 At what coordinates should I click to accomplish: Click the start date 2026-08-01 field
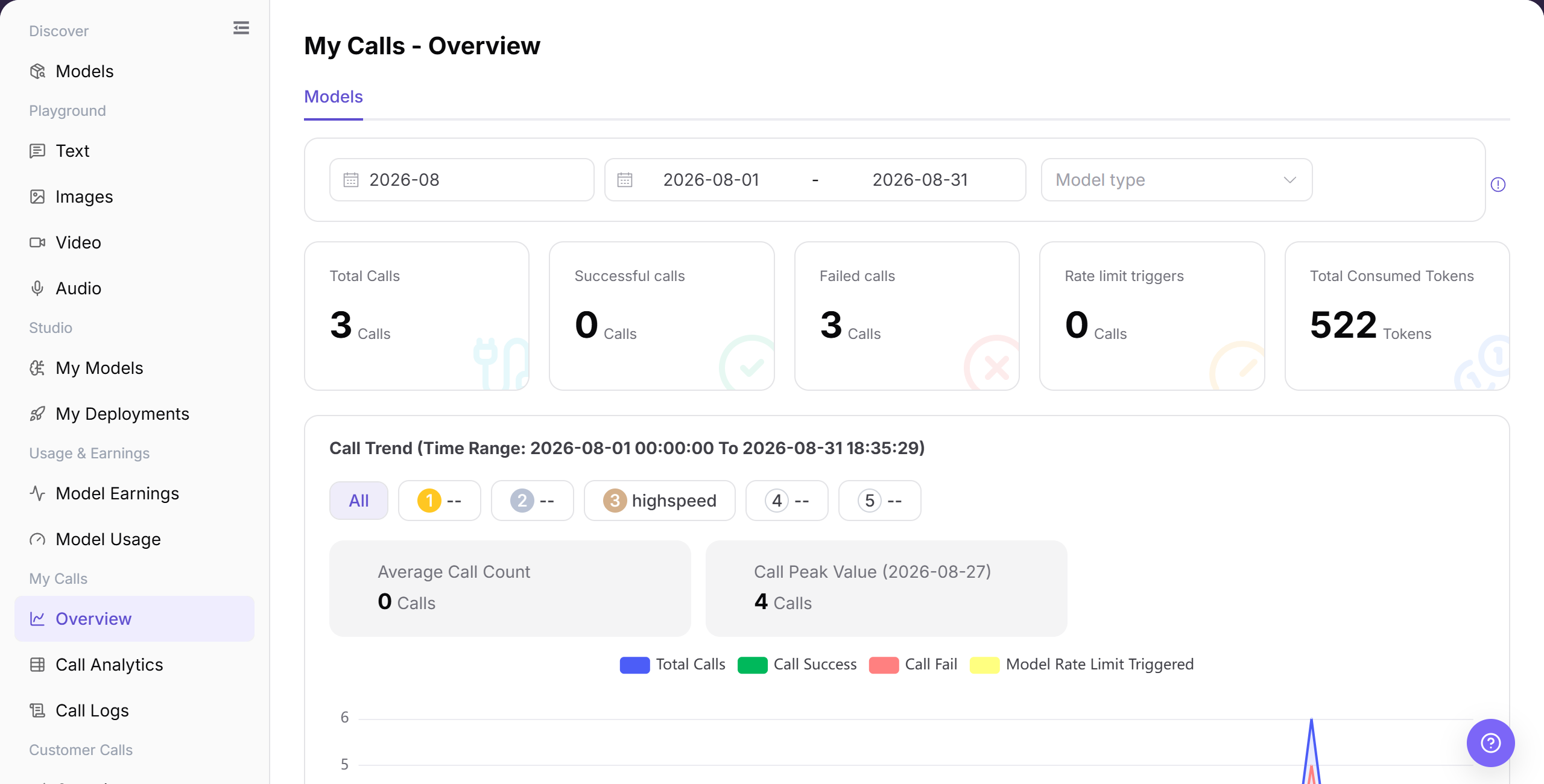pos(711,180)
